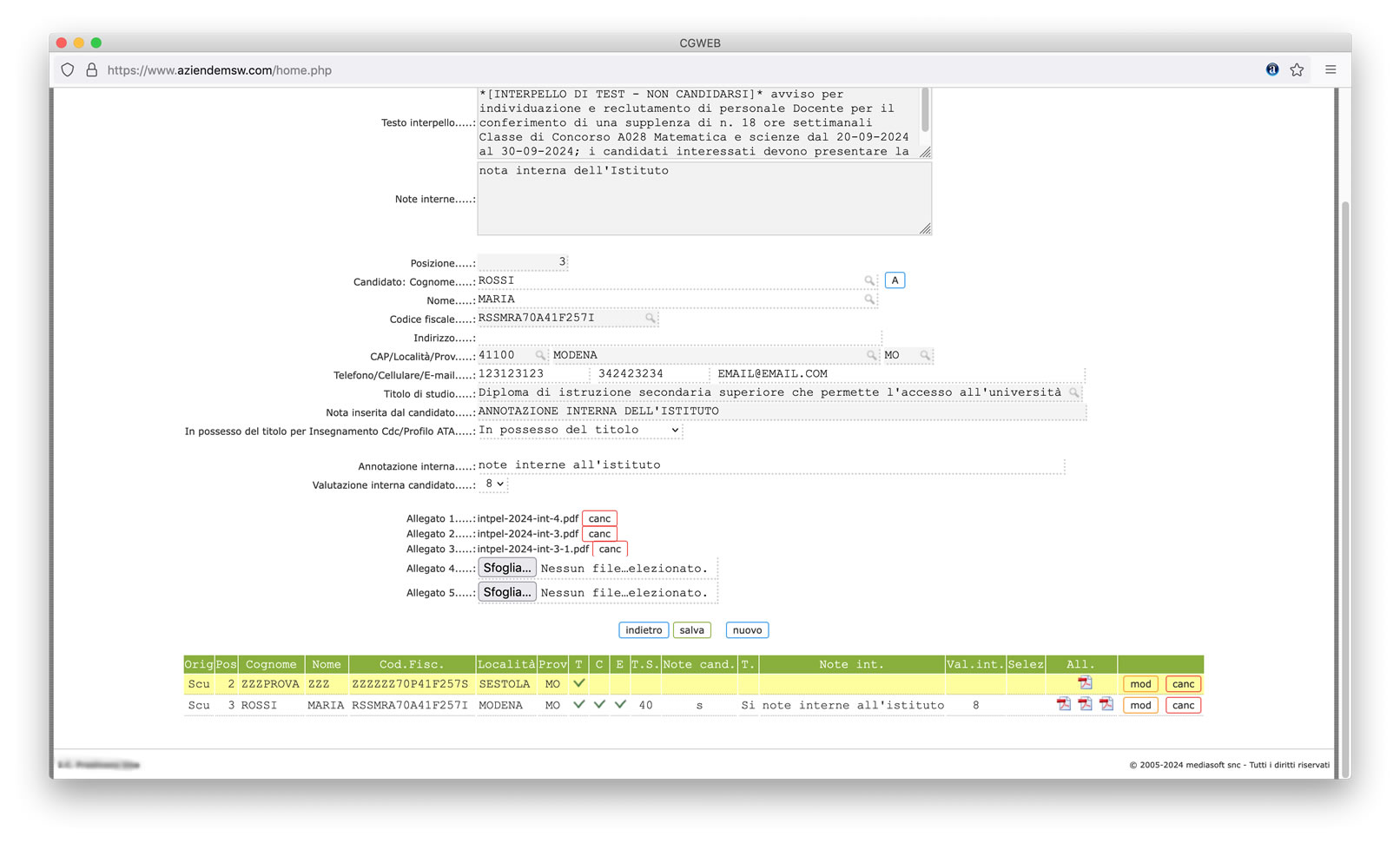Click canc for Allegato 1 file

pos(599,518)
